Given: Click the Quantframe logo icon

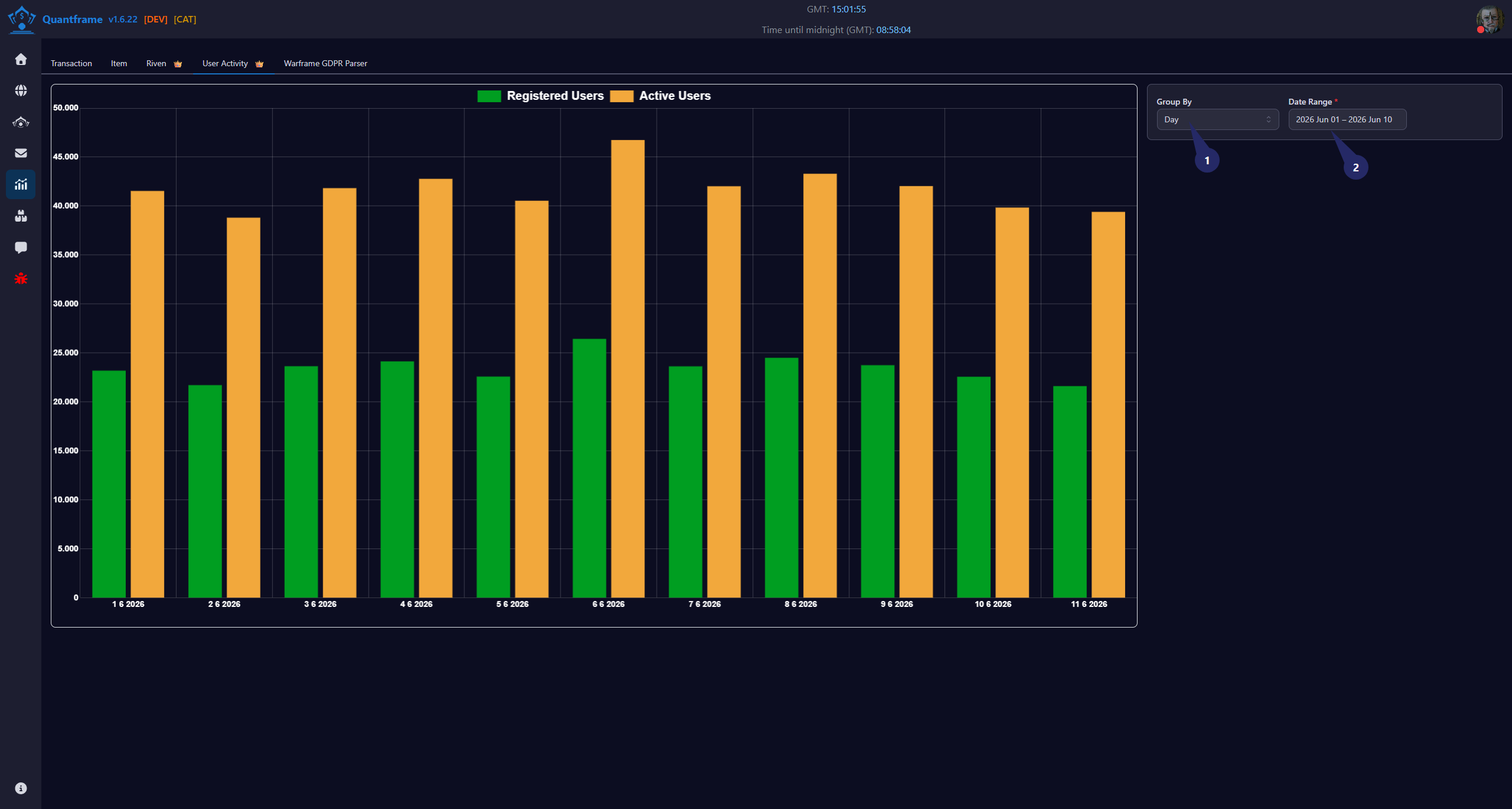Looking at the screenshot, I should 22,19.
